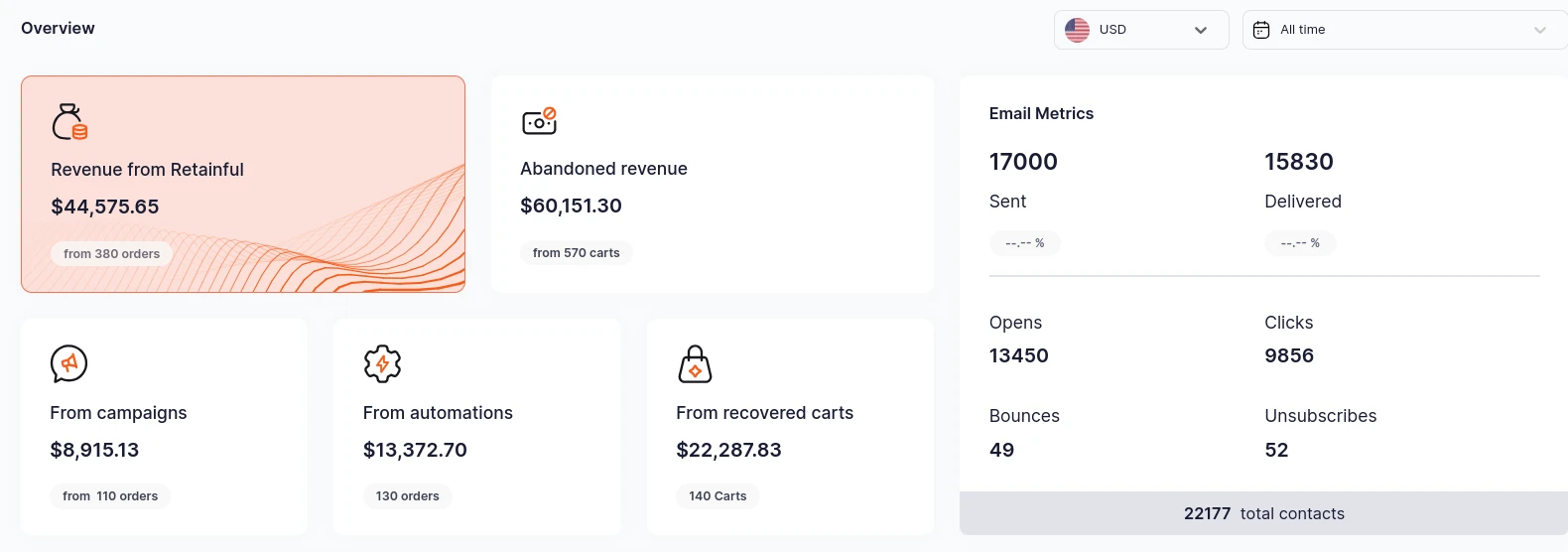Screen dimensions: 1568x552
Task: Click the 'Email Metrics' heading
Action: (1041, 114)
